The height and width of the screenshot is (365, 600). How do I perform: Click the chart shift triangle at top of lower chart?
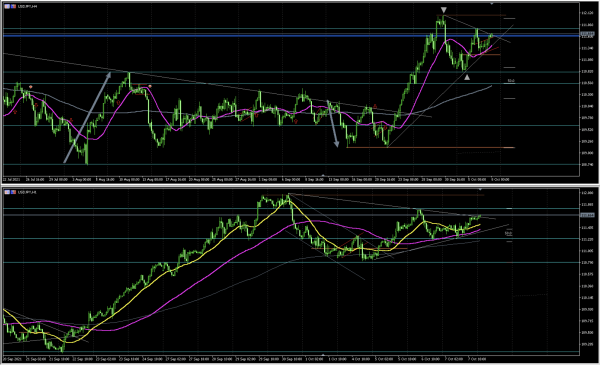click(x=480, y=189)
